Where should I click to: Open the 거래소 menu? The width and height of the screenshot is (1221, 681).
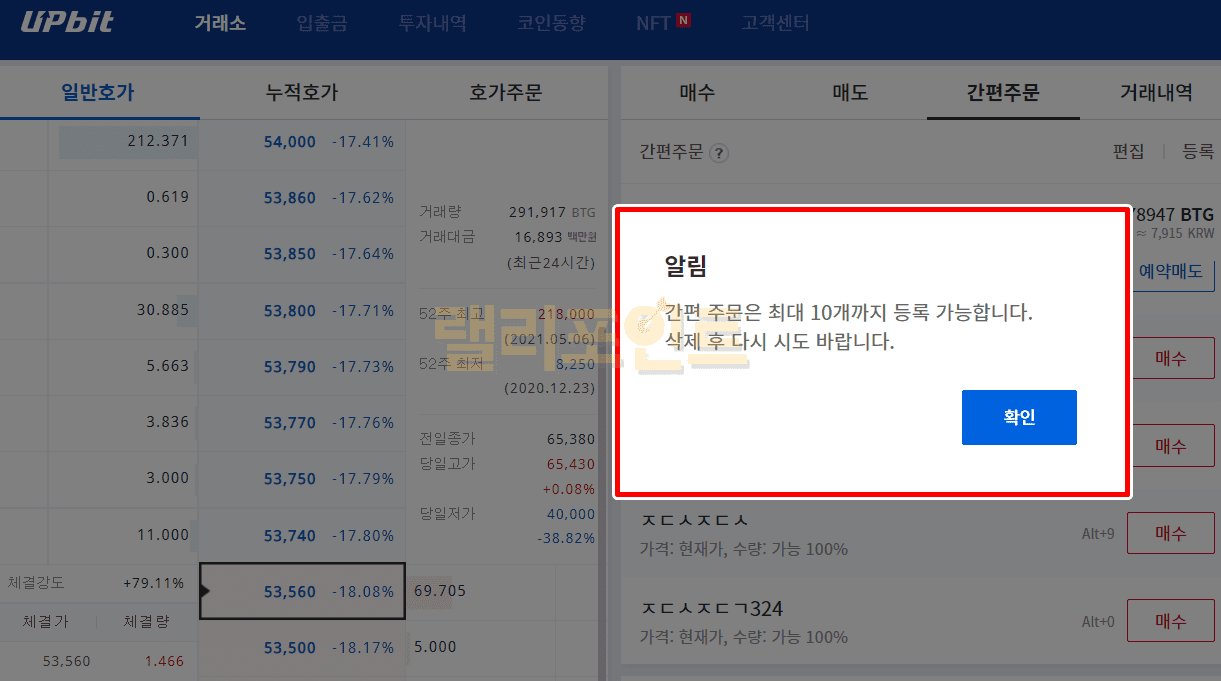(x=220, y=23)
